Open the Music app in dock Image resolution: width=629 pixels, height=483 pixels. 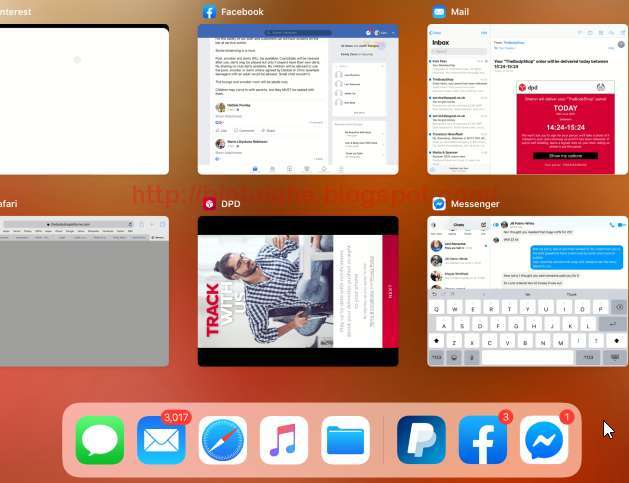click(x=284, y=440)
